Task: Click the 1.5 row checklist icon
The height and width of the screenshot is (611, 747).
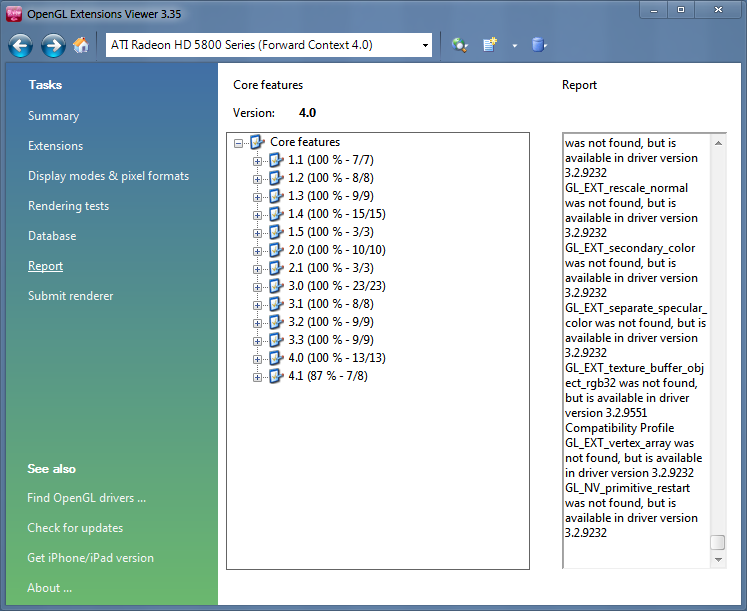Action: (276, 231)
